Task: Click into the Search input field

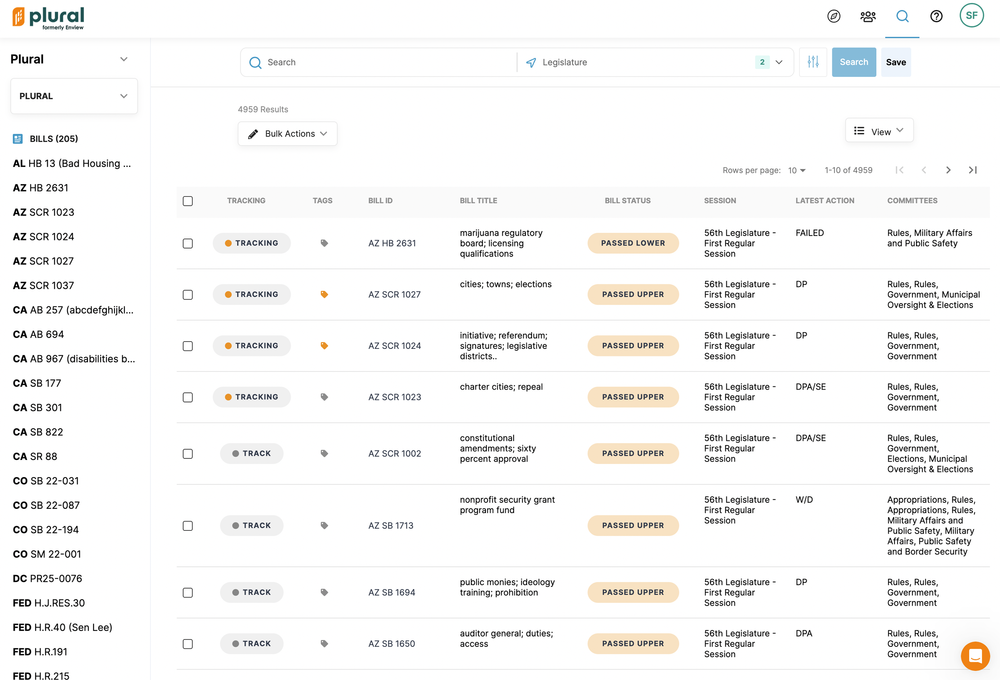Action: click(x=385, y=62)
